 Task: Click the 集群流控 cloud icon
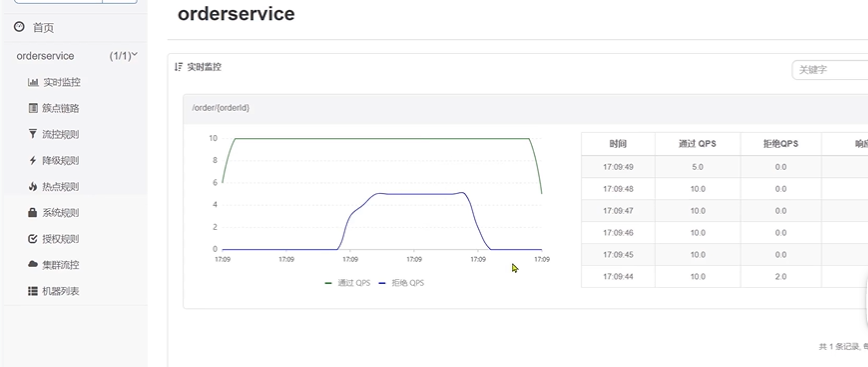pos(33,265)
